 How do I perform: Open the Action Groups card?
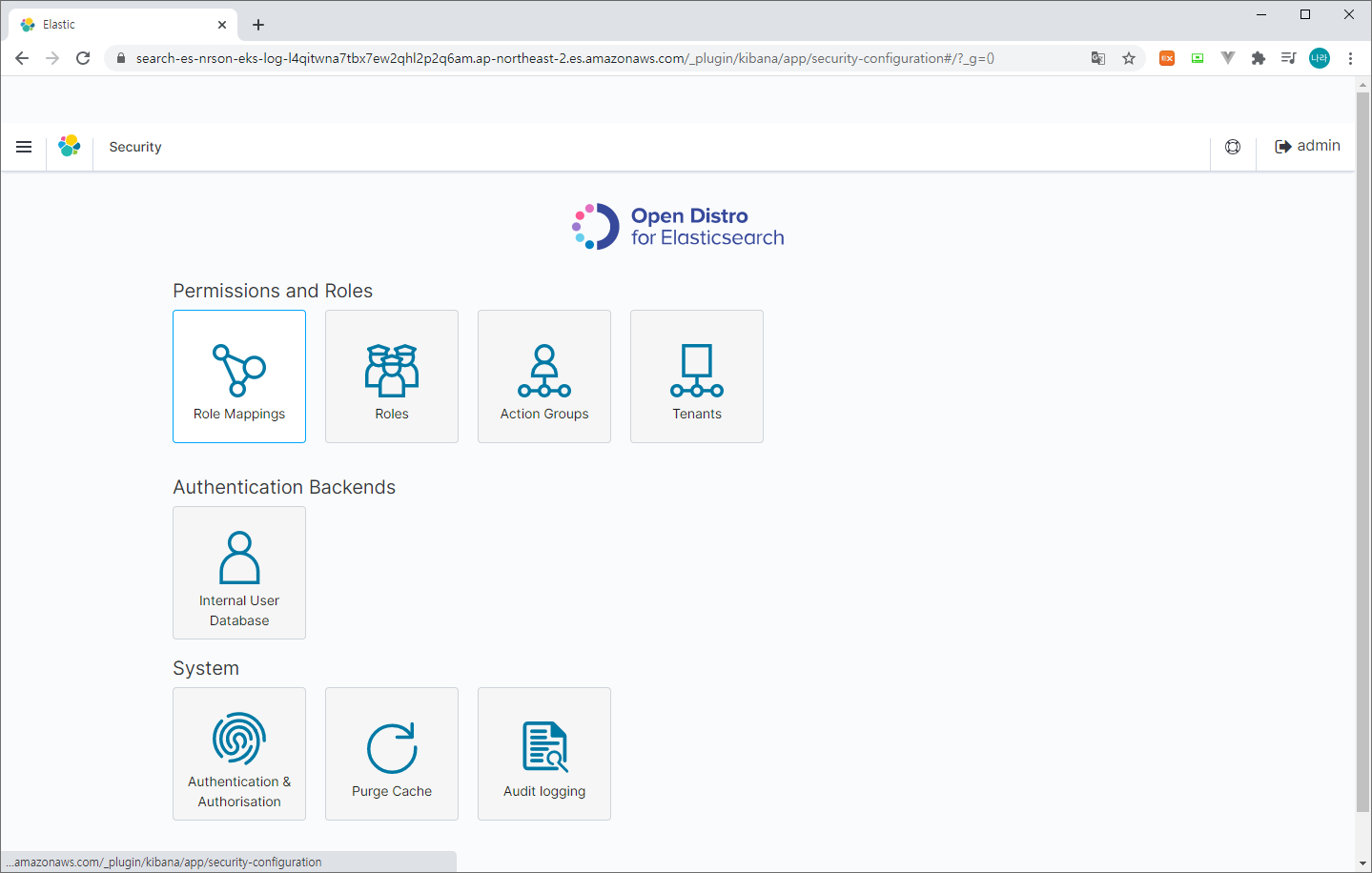pyautogui.click(x=544, y=376)
